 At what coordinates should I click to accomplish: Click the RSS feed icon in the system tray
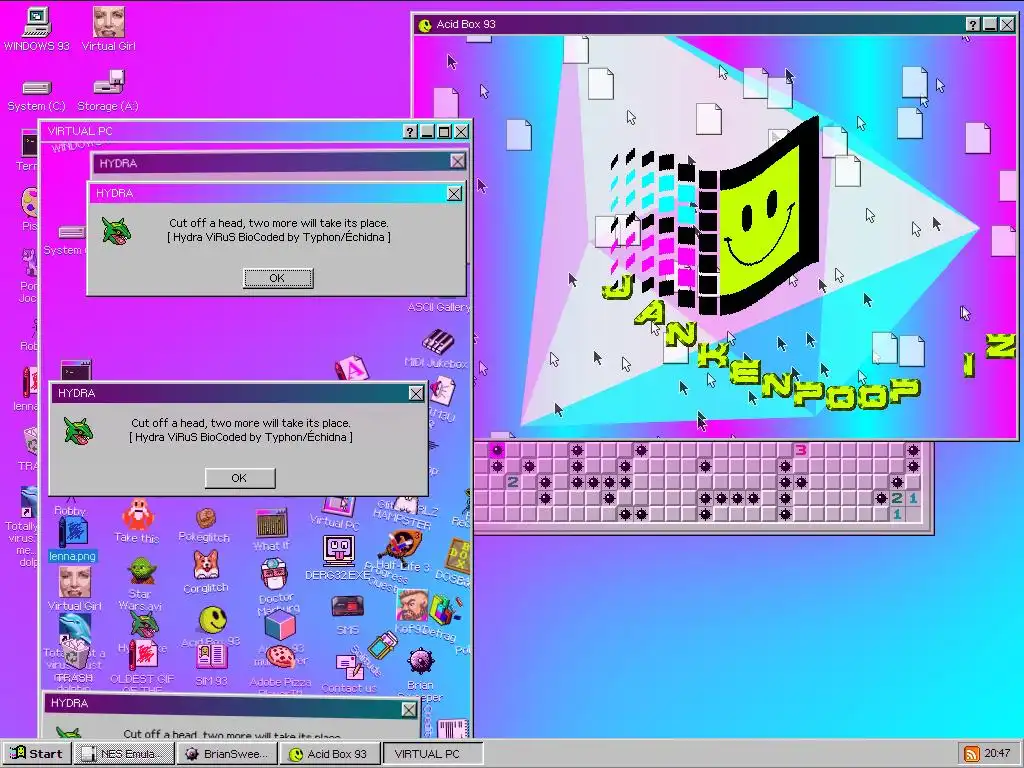pyautogui.click(x=972, y=754)
